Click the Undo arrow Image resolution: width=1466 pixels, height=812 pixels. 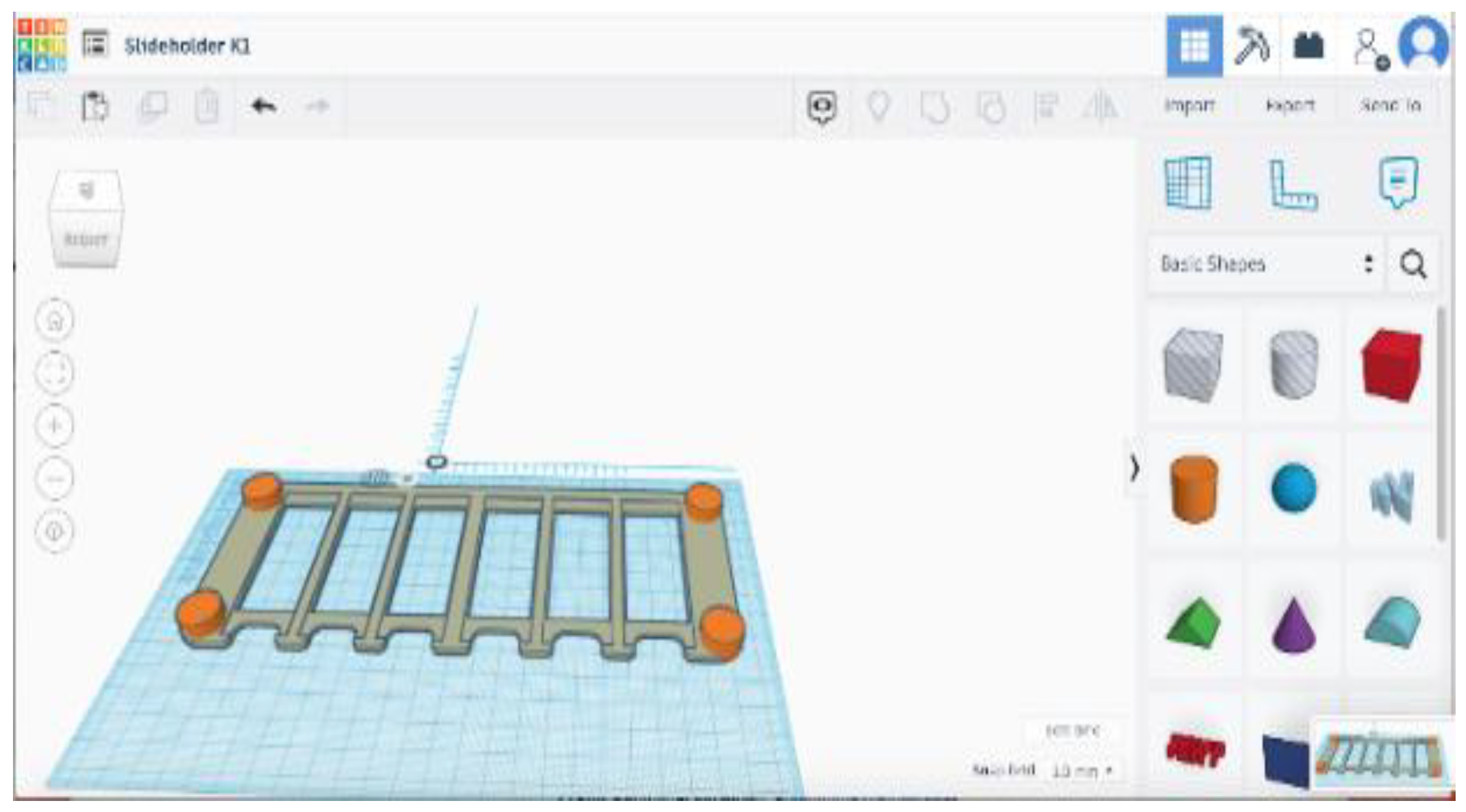263,106
